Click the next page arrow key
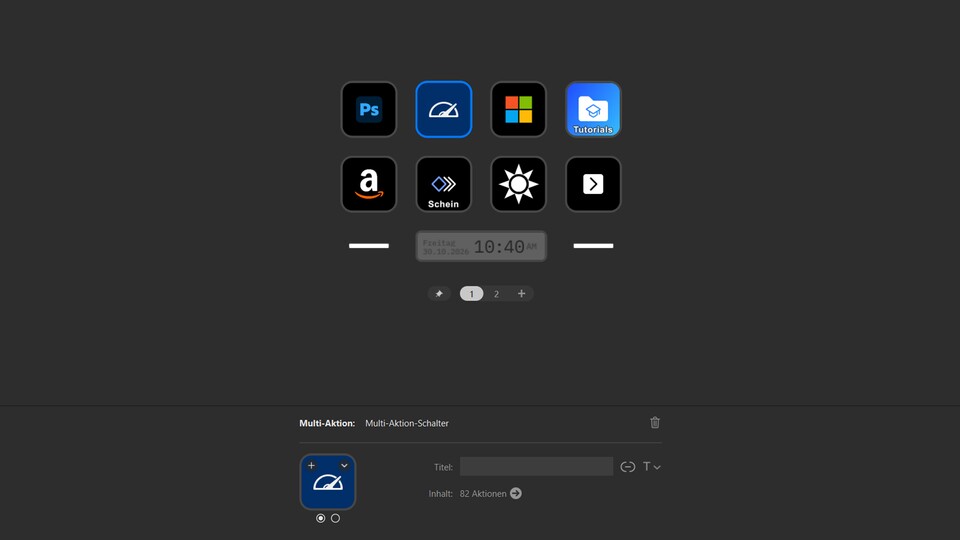This screenshot has height=540, width=960. 593,184
